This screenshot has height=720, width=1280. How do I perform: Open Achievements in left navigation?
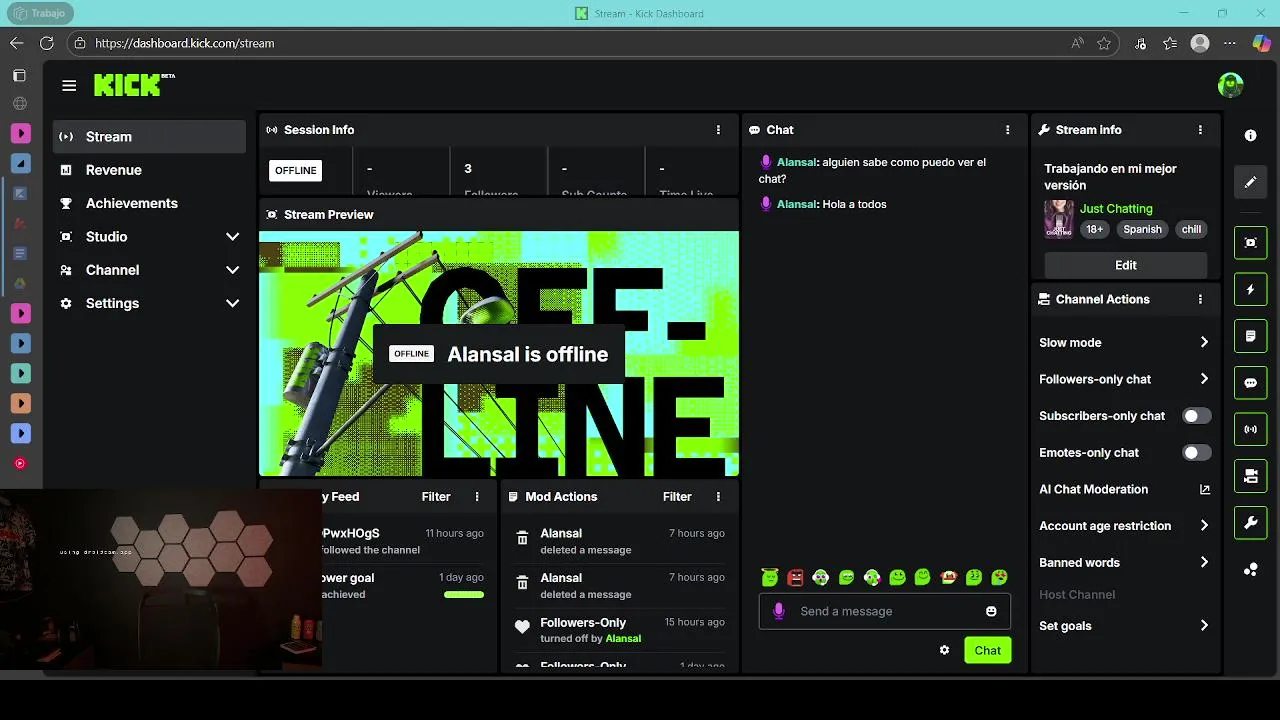click(149, 203)
